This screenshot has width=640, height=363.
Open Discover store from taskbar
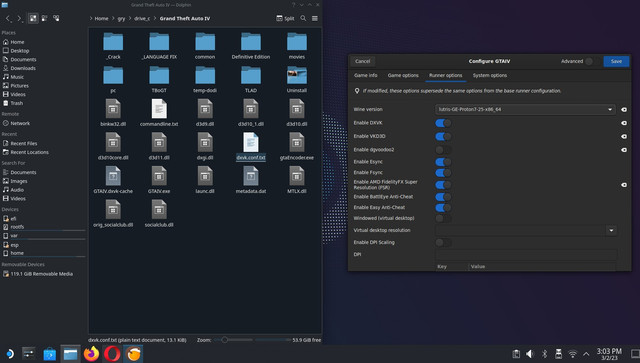point(49,354)
